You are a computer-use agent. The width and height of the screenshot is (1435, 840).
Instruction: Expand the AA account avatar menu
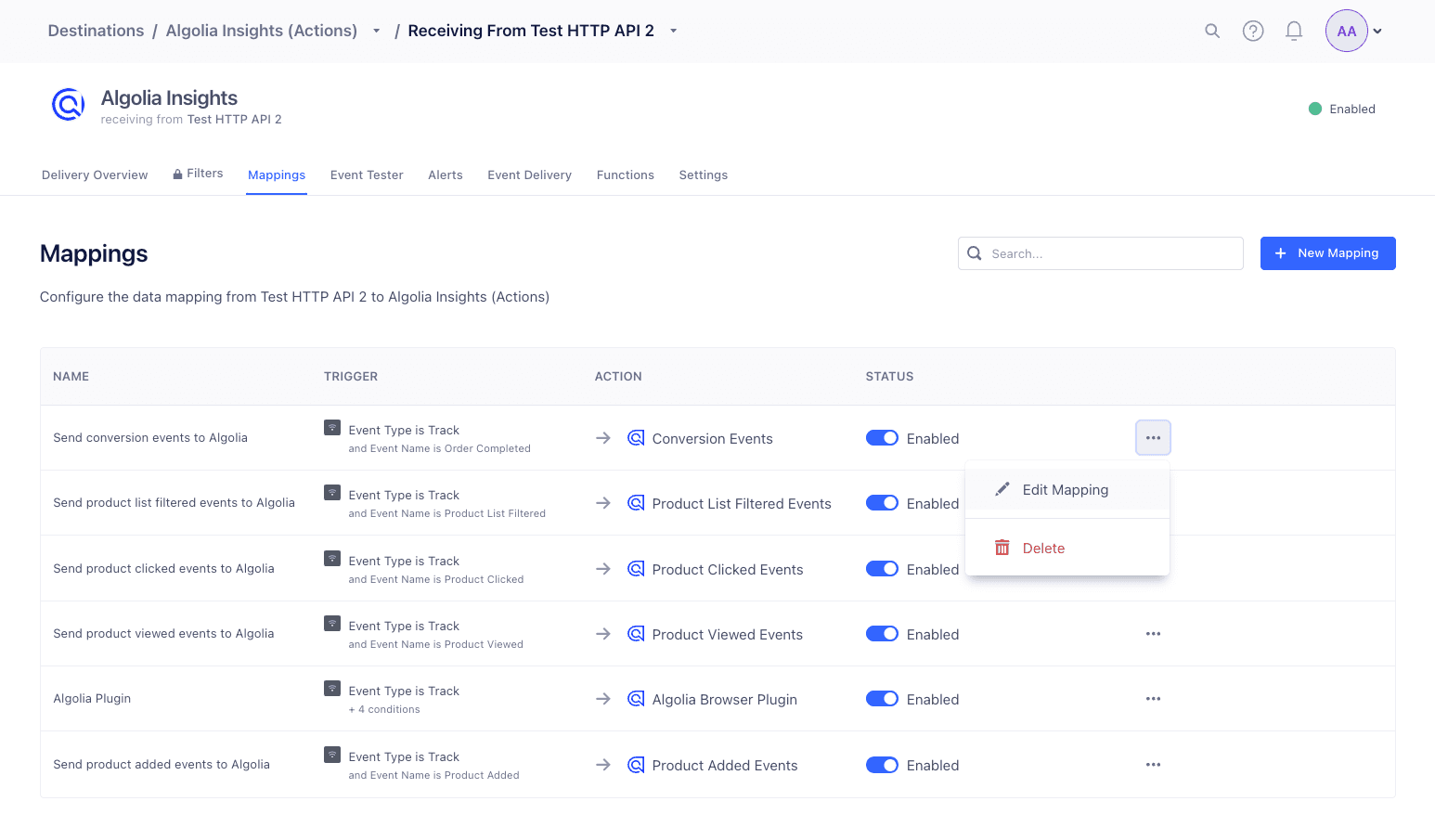(x=1347, y=31)
